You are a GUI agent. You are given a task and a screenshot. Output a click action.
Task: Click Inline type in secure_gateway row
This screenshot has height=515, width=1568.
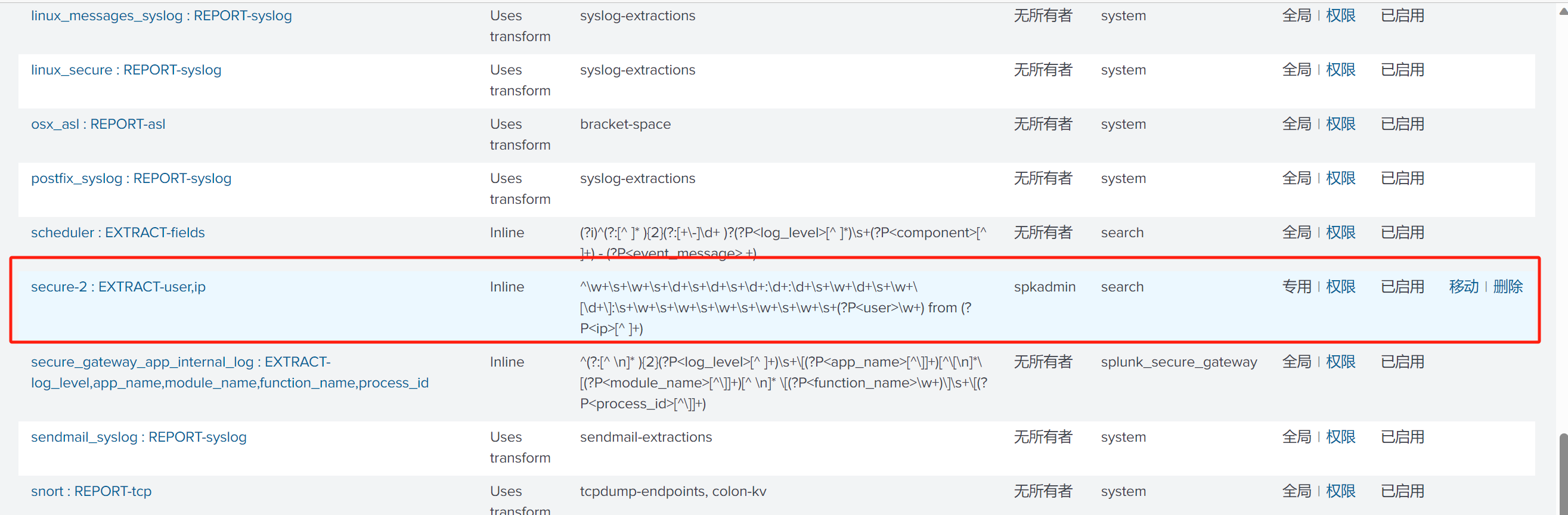[x=507, y=362]
